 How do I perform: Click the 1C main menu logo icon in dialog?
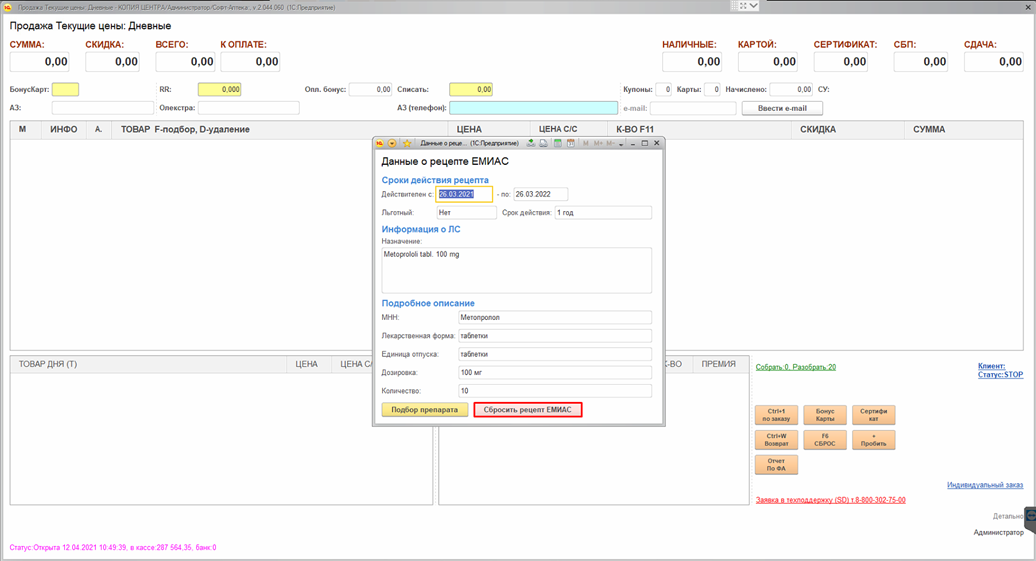point(380,144)
